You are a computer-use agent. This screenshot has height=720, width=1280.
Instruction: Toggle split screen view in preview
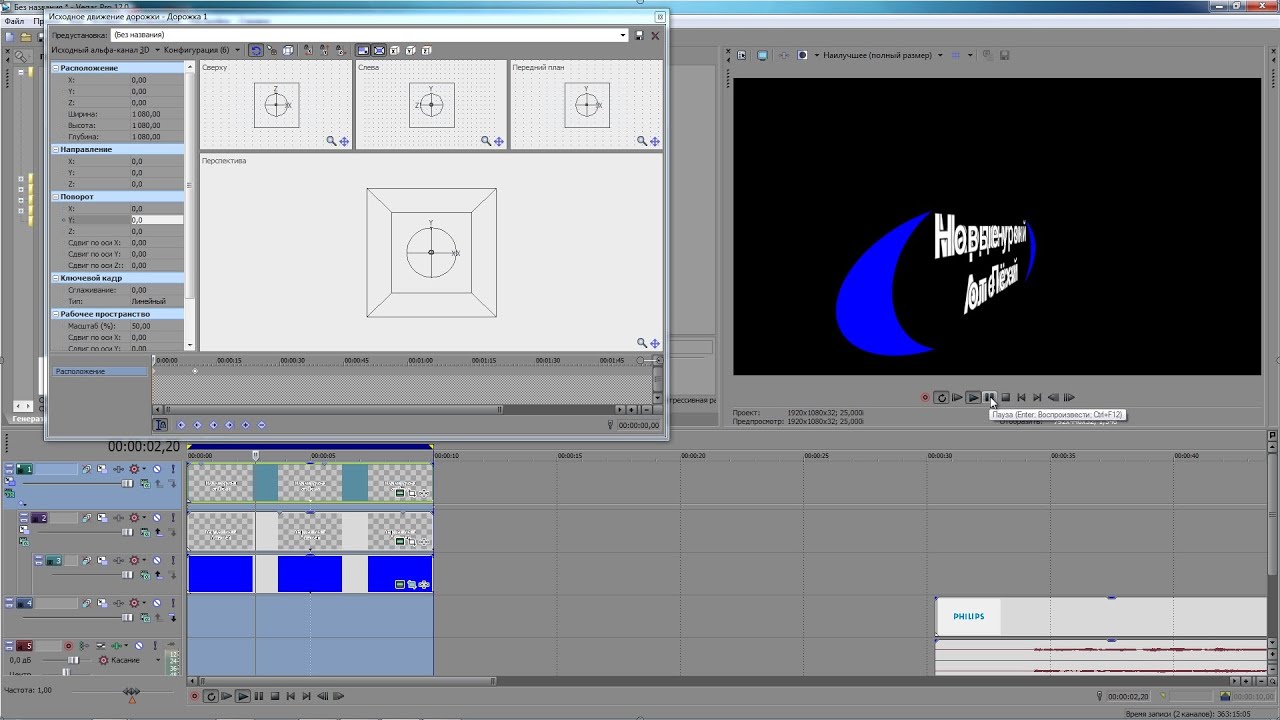(803, 55)
